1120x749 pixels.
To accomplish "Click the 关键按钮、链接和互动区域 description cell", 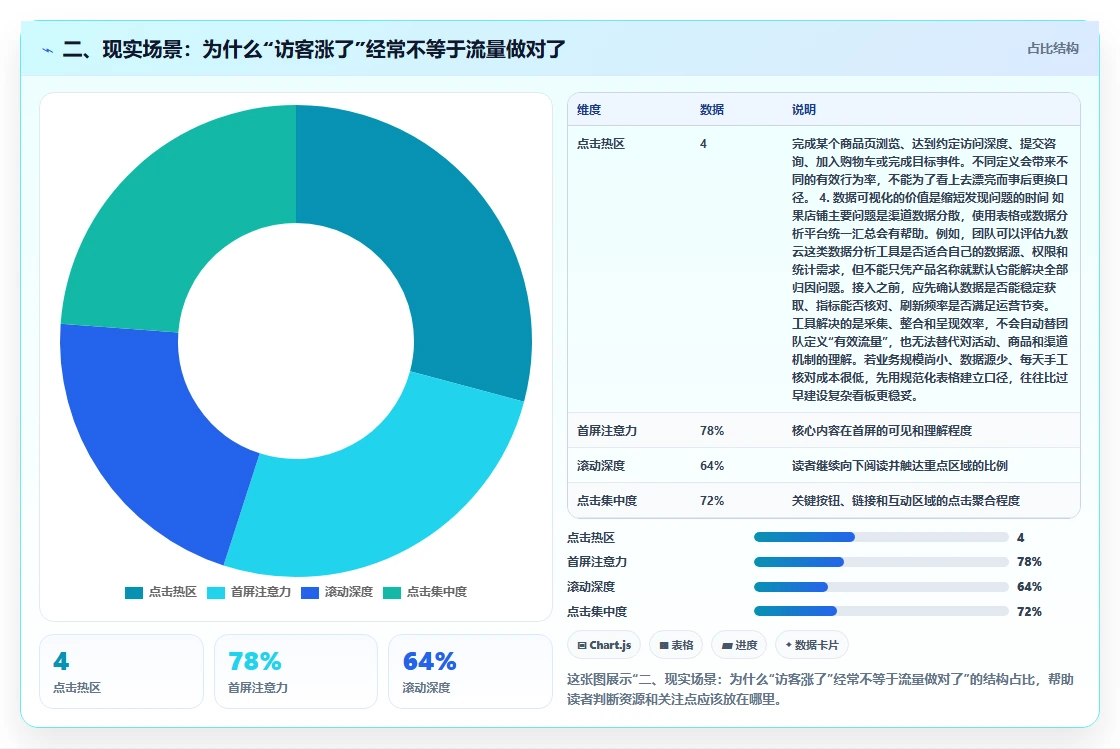I will [906, 501].
